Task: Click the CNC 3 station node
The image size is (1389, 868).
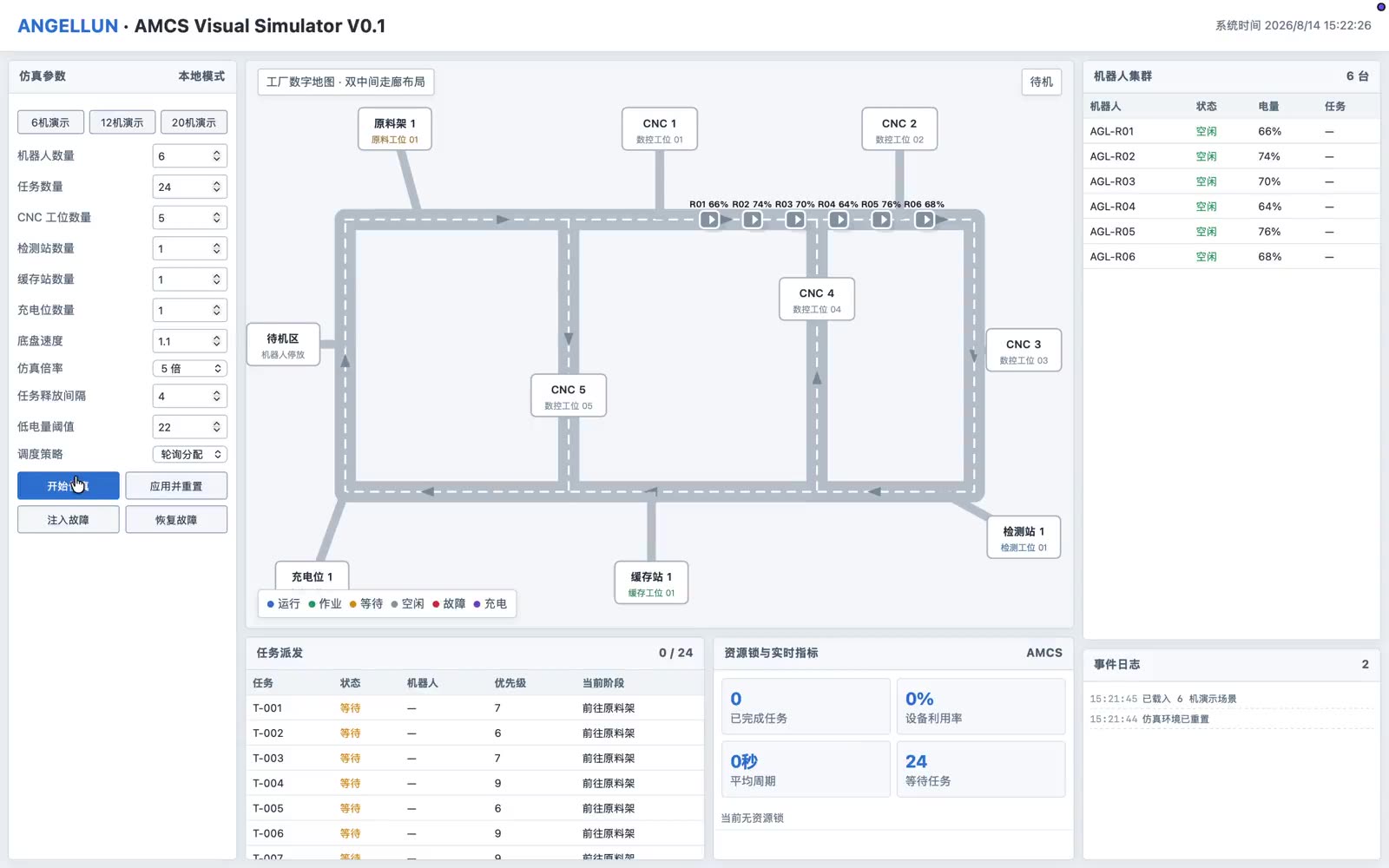Action: (x=1024, y=350)
